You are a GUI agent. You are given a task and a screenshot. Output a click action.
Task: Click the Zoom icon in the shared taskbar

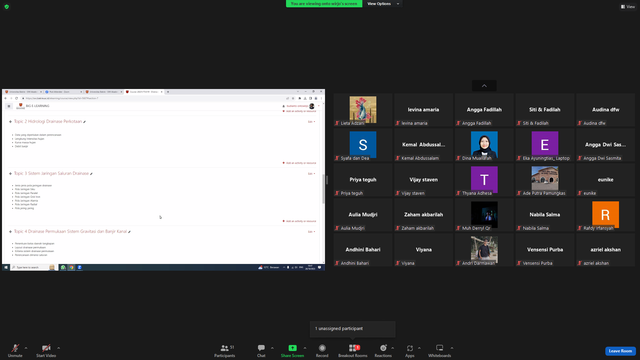tap(80, 267)
